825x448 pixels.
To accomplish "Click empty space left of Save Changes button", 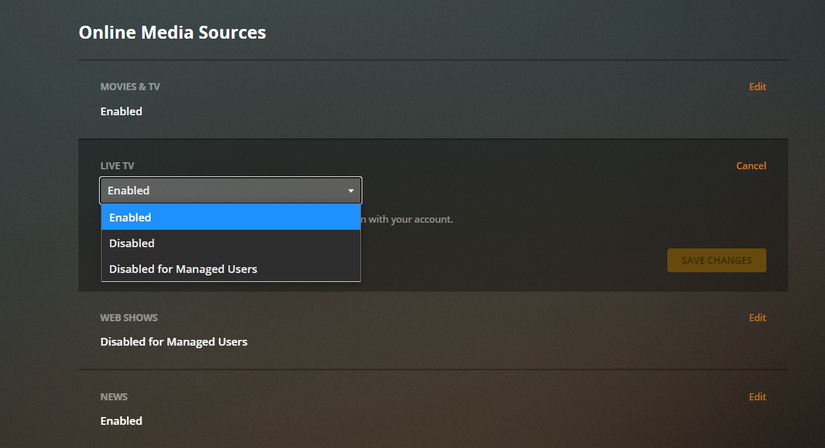I will 520,261.
